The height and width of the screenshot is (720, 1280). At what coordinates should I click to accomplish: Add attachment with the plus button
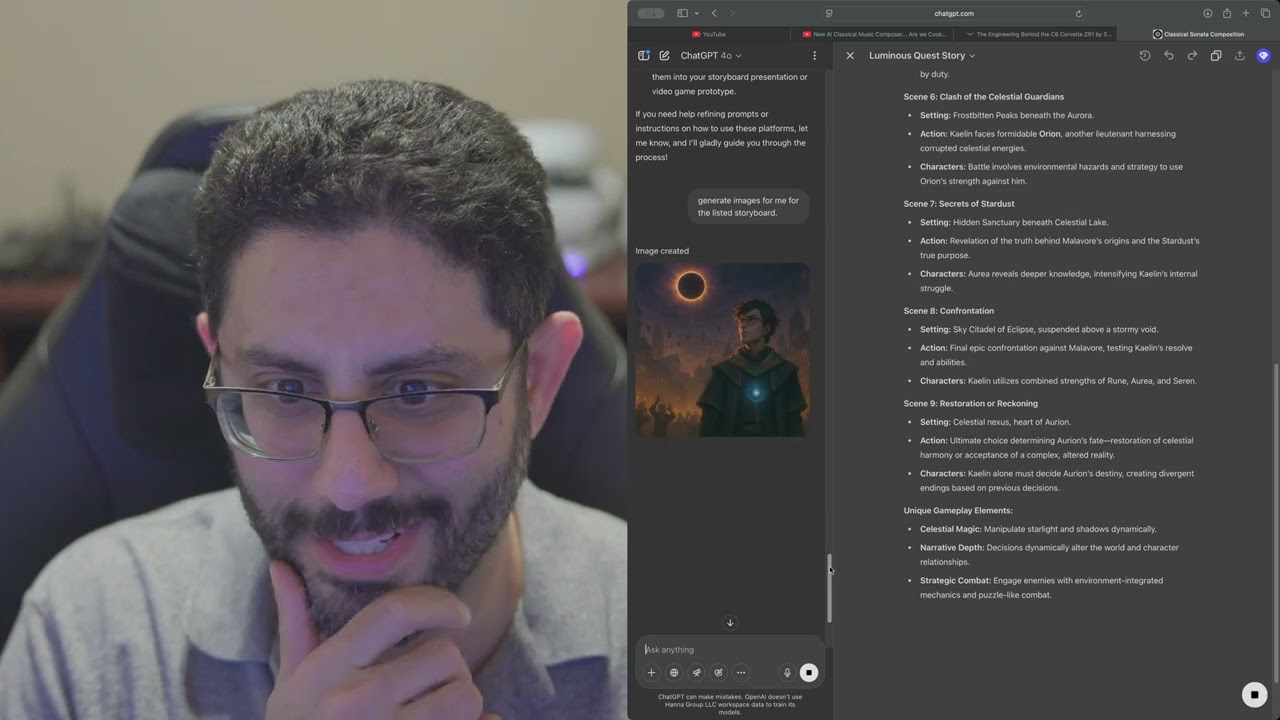651,673
